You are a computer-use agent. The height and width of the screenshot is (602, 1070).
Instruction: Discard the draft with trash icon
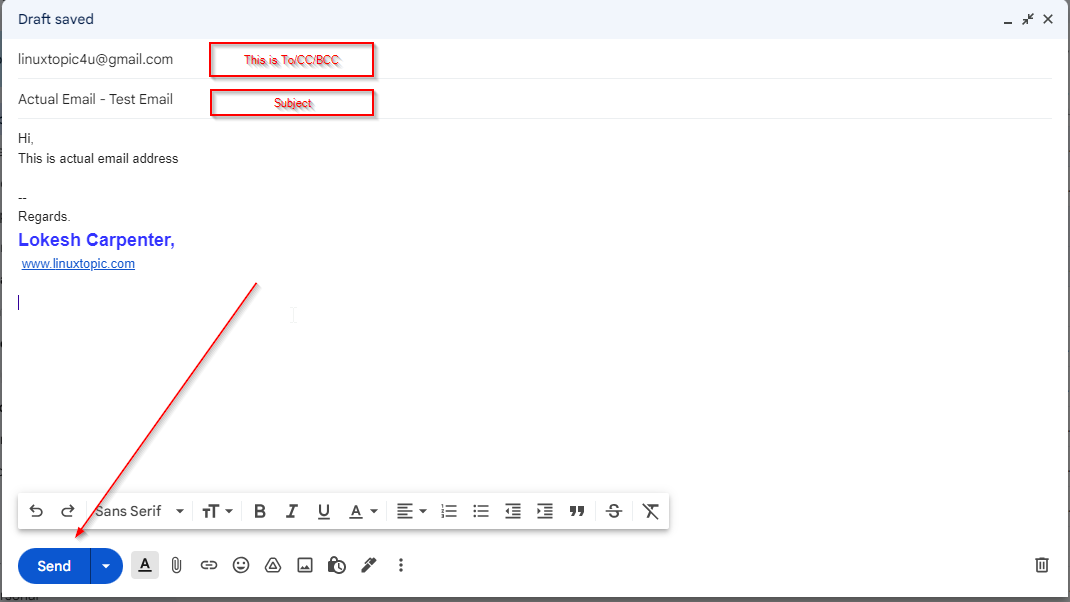pyautogui.click(x=1042, y=565)
